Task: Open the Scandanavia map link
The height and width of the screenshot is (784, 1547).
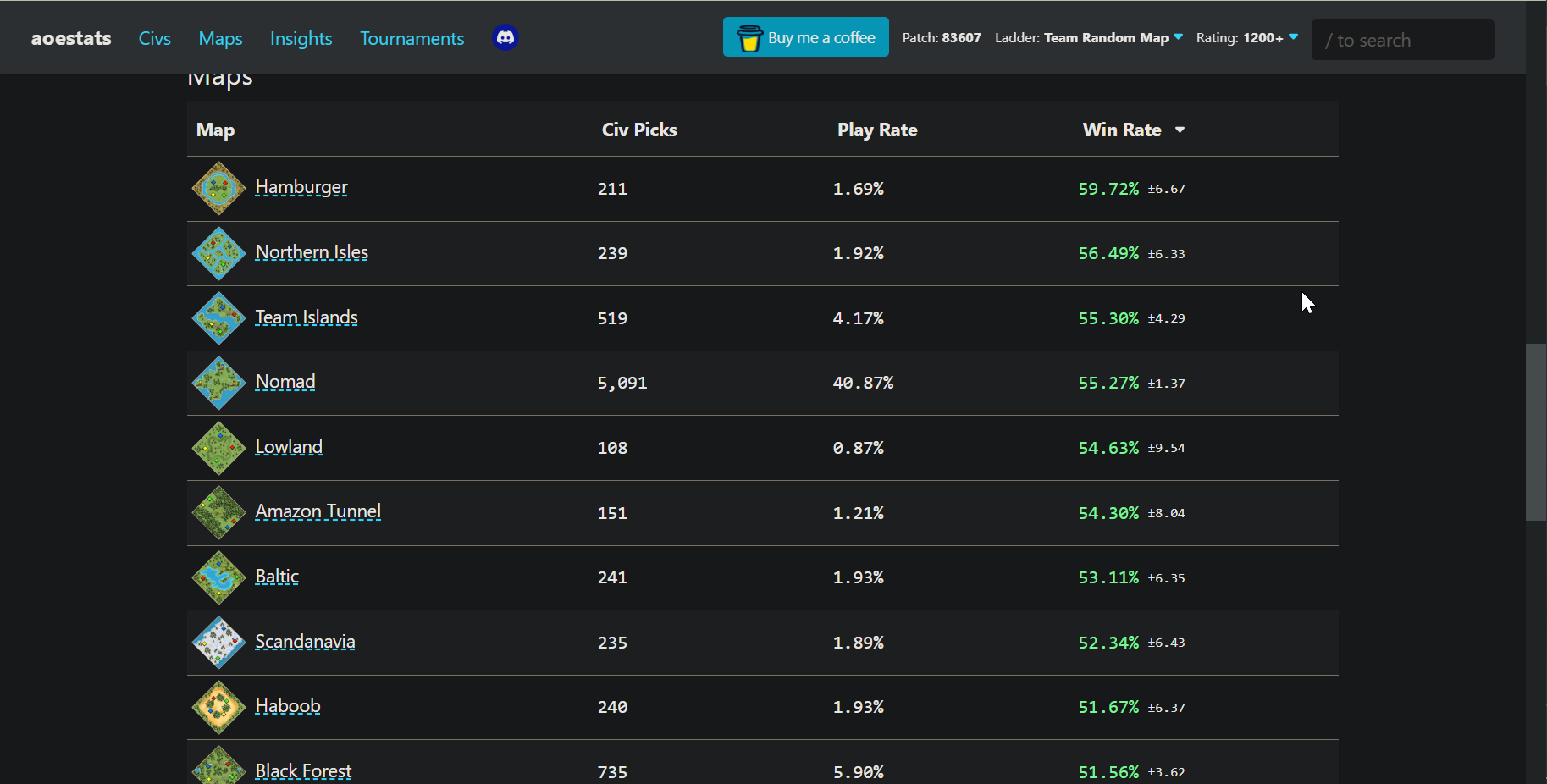Action: pyautogui.click(x=305, y=642)
